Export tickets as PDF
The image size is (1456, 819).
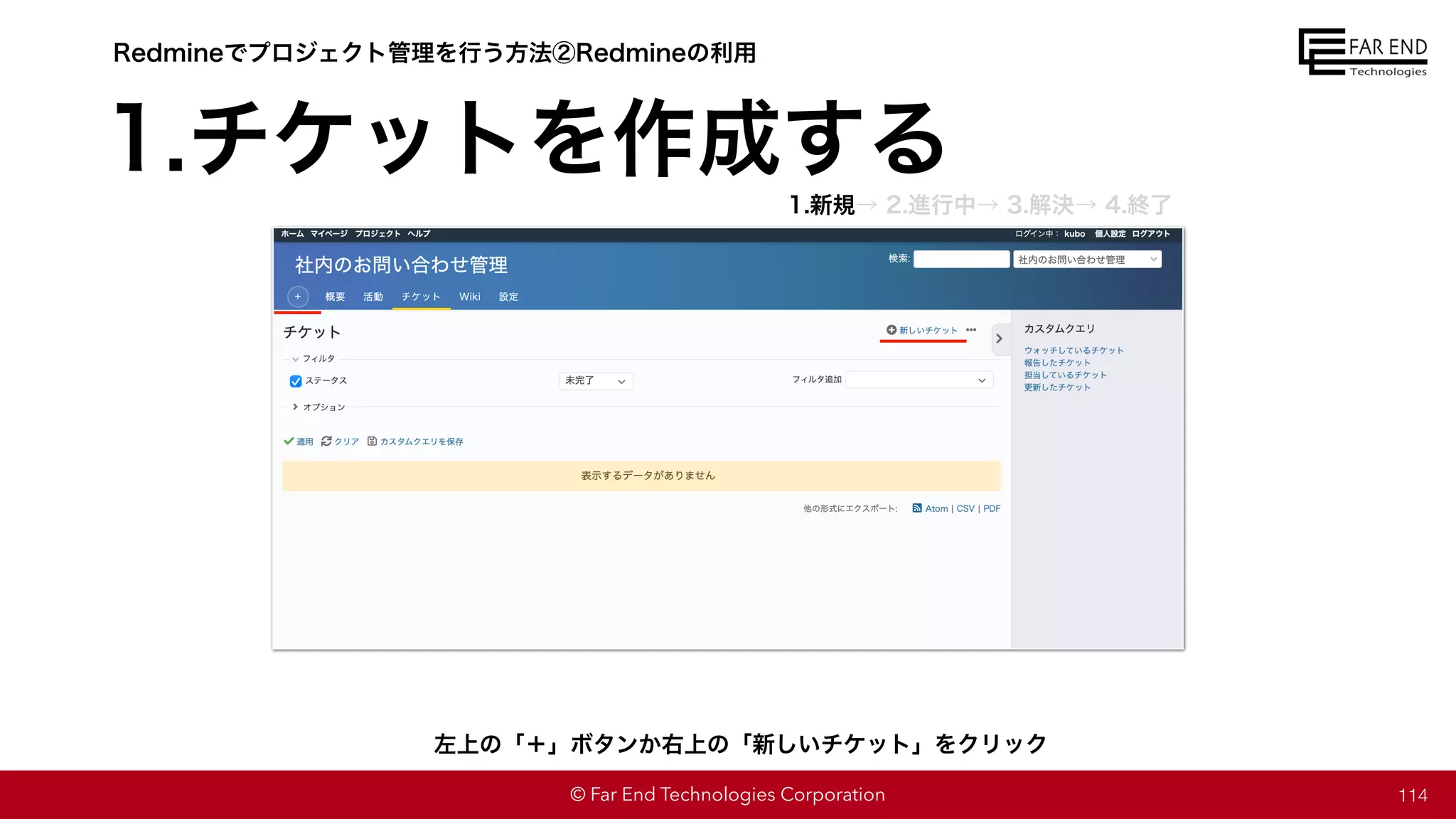tap(992, 508)
